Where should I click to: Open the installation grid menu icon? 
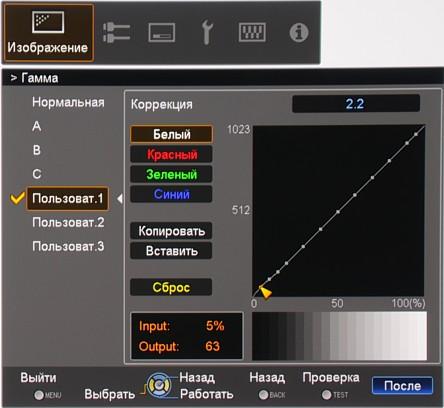click(252, 32)
